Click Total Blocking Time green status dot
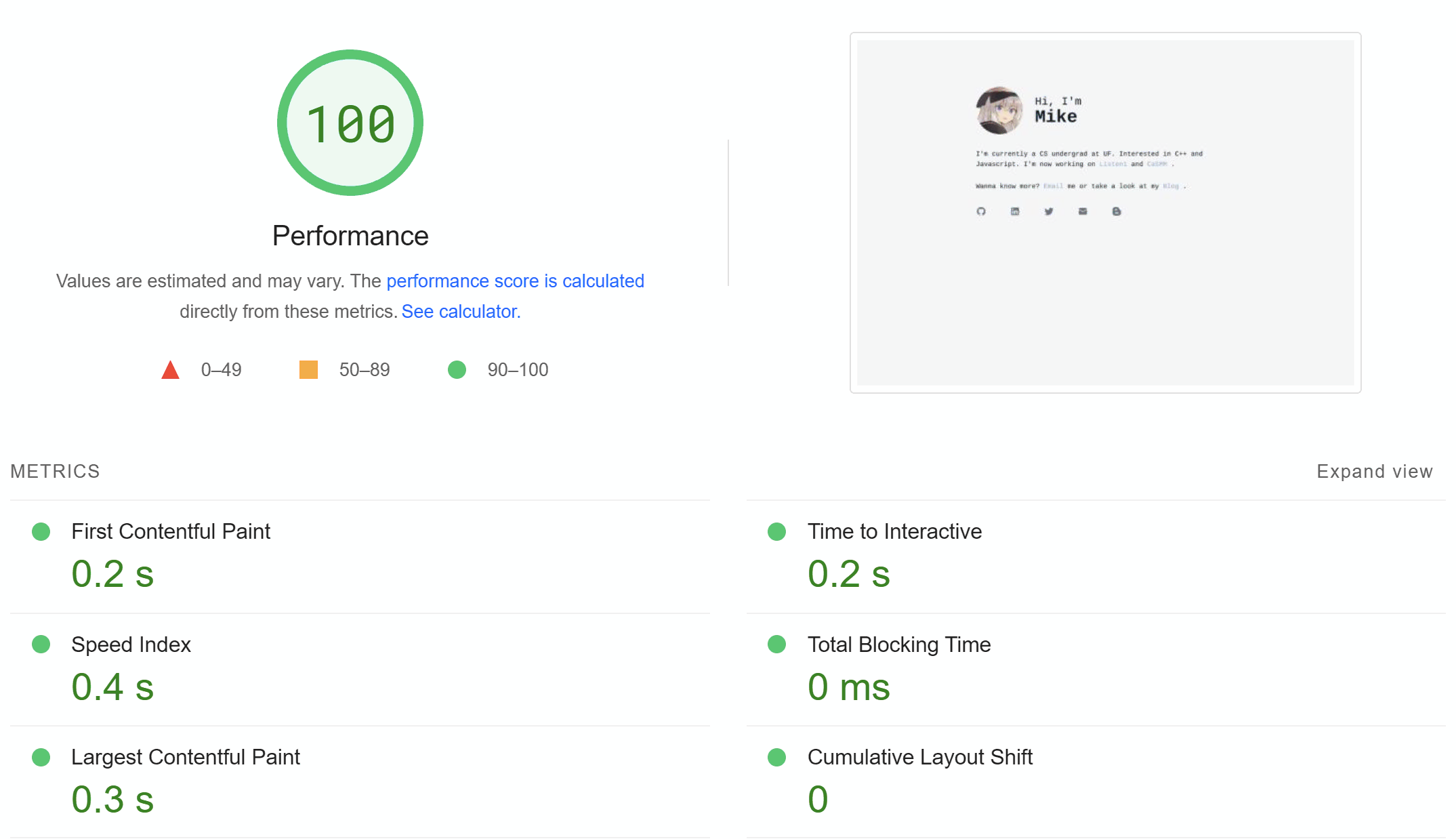1456x839 pixels. pyautogui.click(x=776, y=644)
